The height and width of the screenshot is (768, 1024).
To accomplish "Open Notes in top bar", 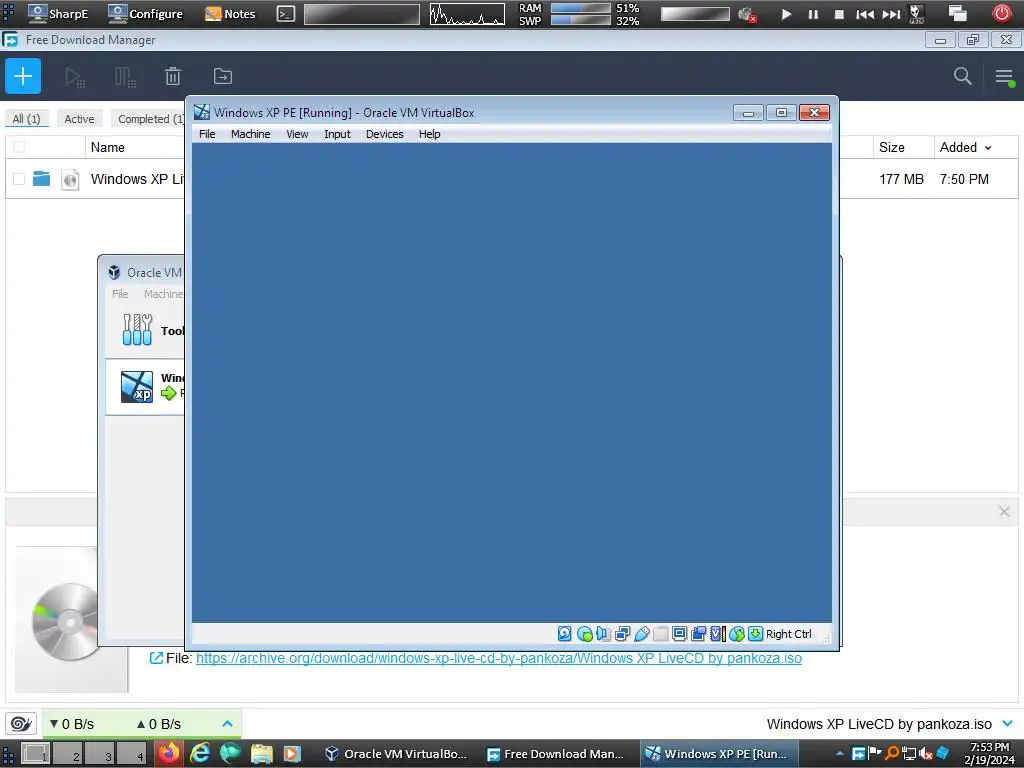I will tap(230, 14).
